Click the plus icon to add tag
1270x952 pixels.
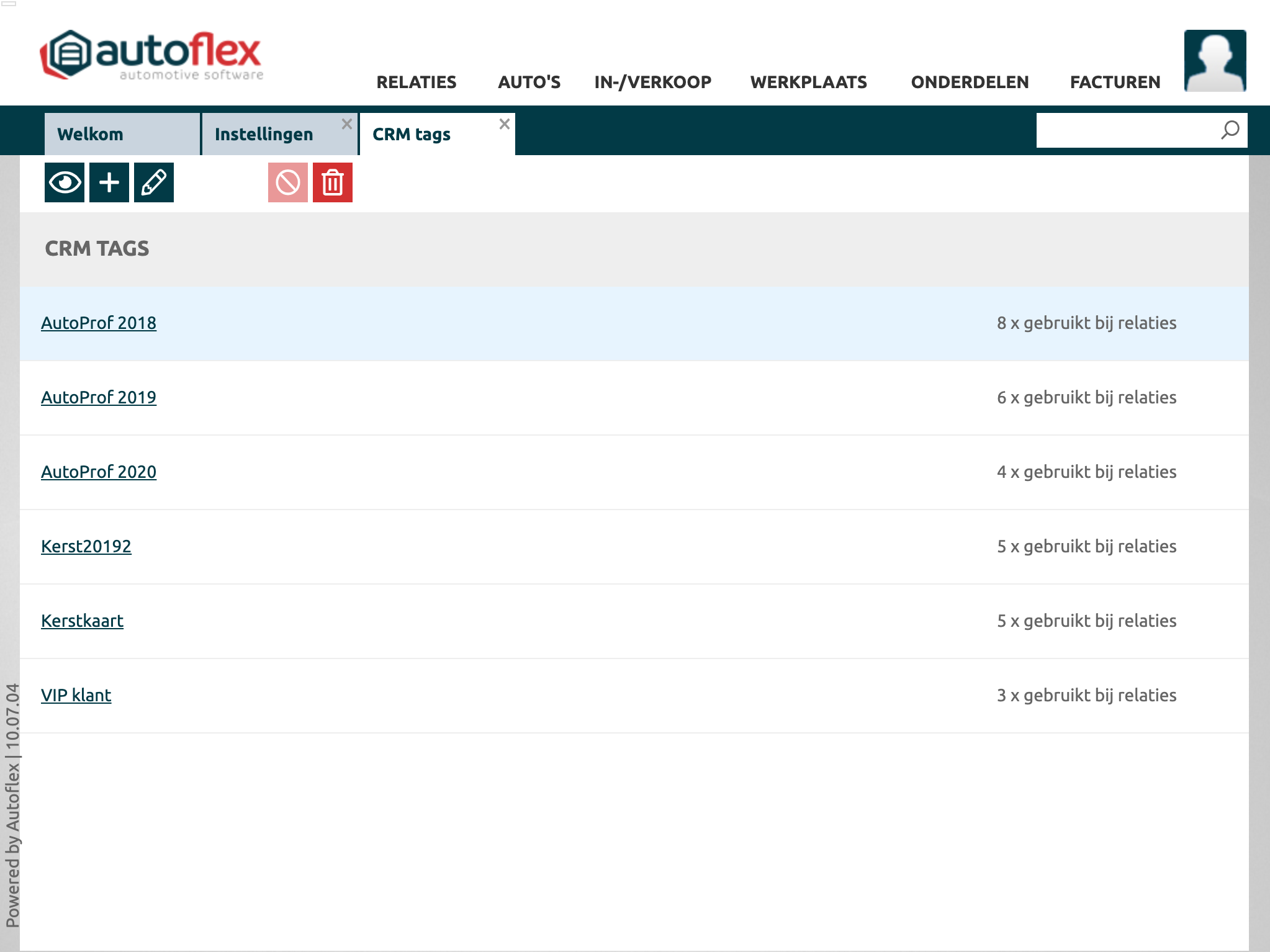tap(109, 182)
